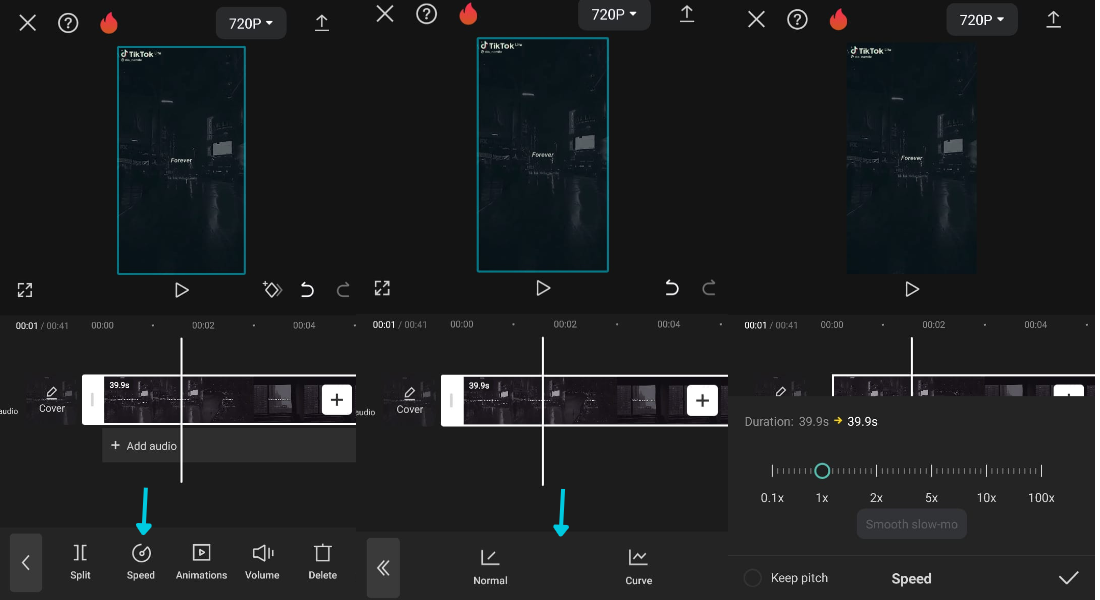Open 720P resolution dropdown in right panel
Viewport: 1100px width, 600px height.
[x=981, y=20]
